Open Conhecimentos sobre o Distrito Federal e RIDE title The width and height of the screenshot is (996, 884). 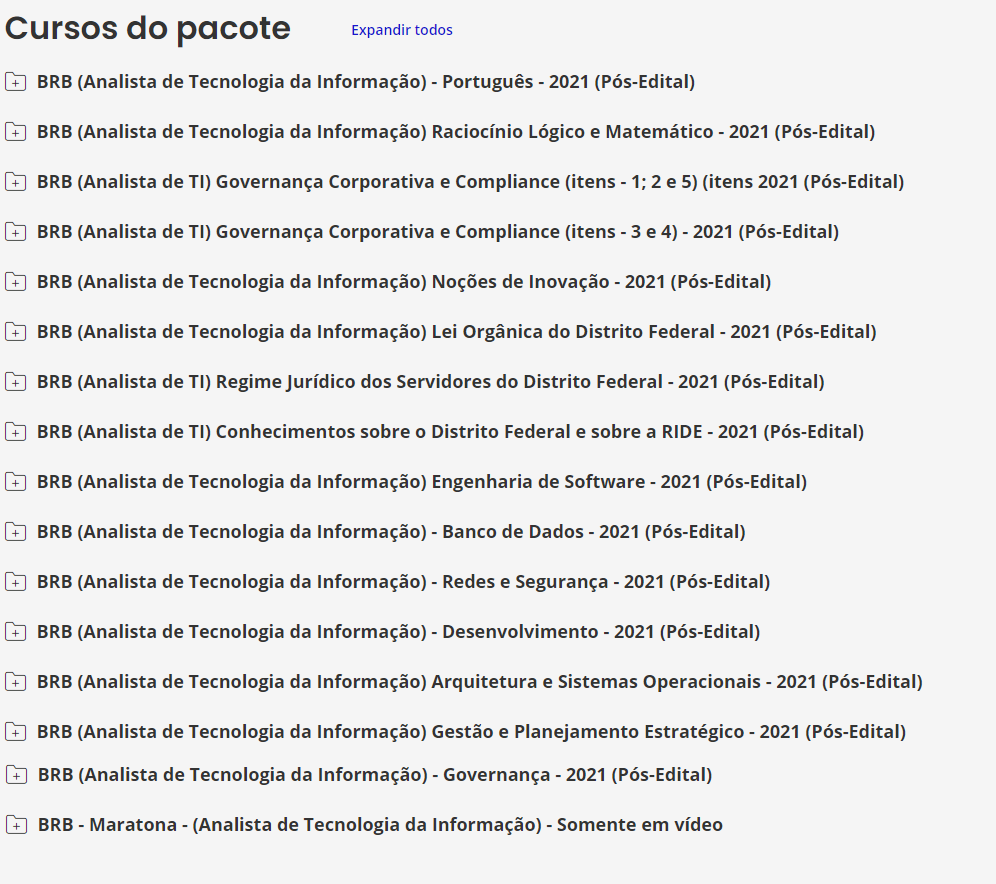click(450, 432)
